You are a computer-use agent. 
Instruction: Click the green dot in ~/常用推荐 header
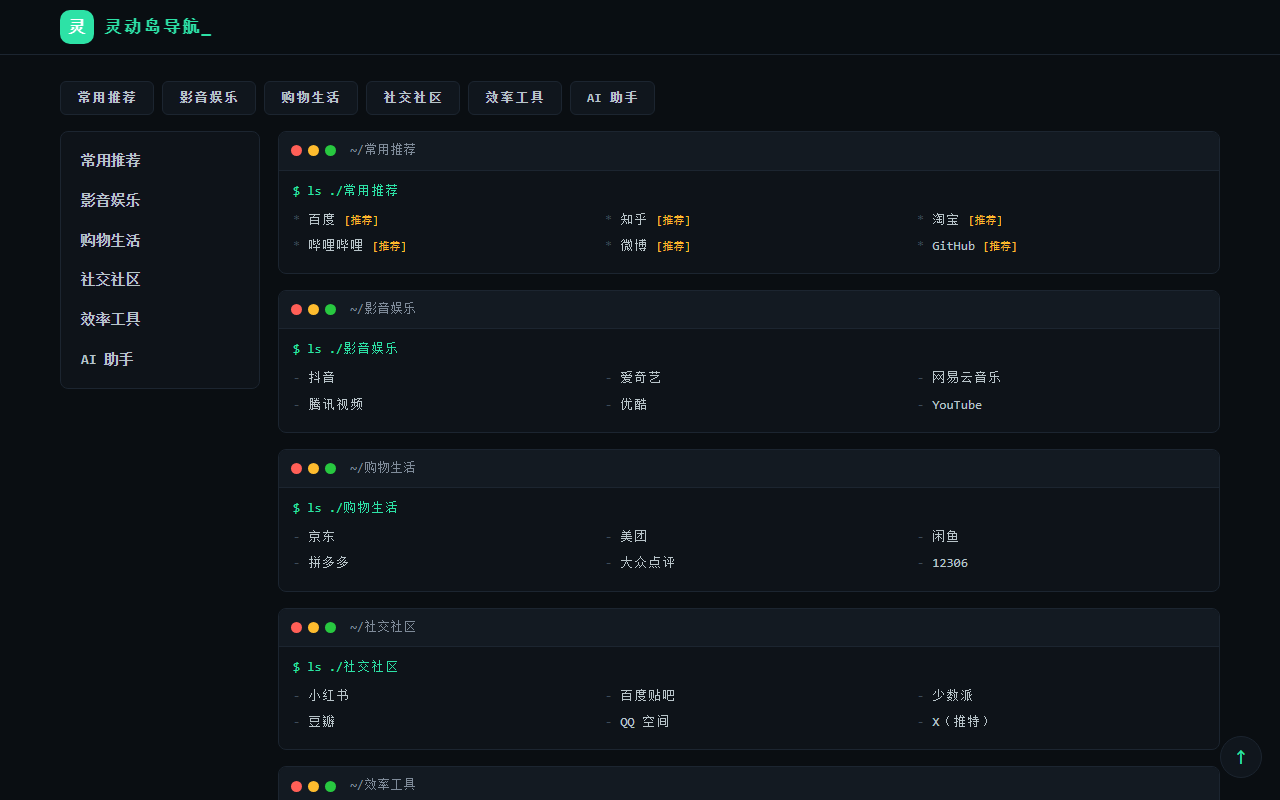pos(330,151)
